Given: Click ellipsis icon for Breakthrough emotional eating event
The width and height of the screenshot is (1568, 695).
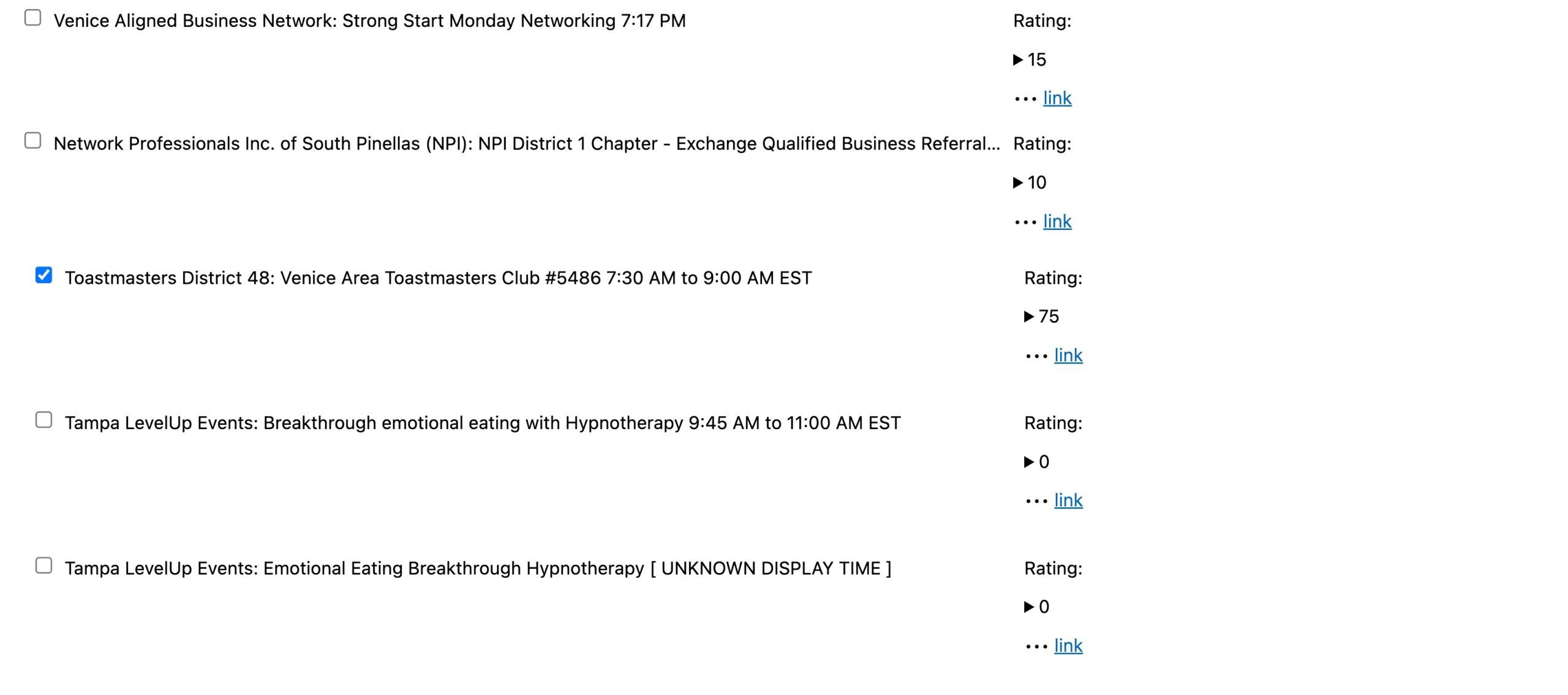Looking at the screenshot, I should point(1036,501).
